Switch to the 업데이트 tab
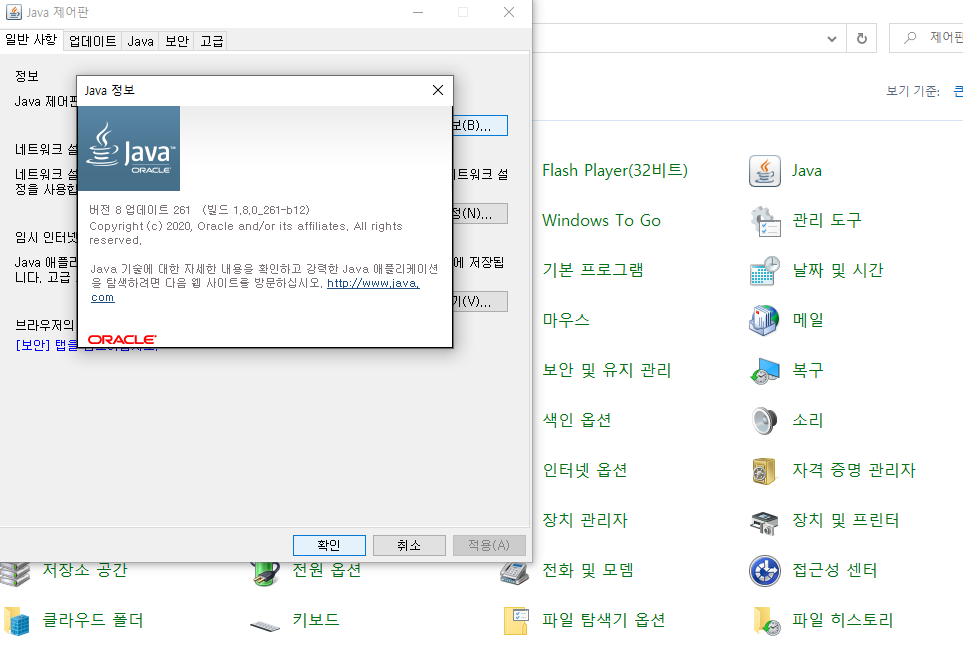Screen dimensions: 963x649 click(x=92, y=41)
